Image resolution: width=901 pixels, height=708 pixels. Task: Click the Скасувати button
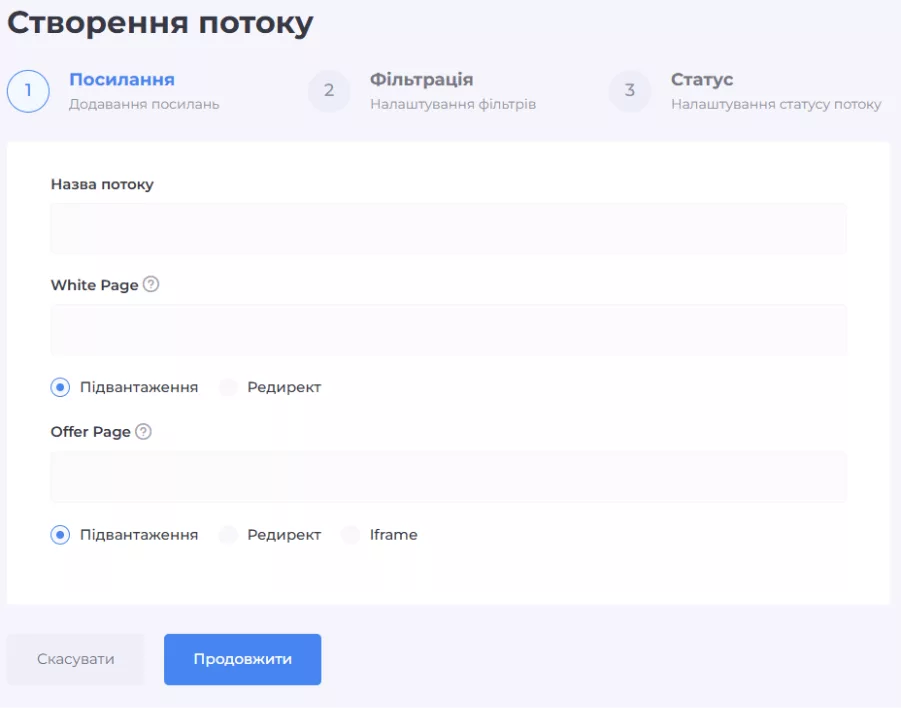point(76,659)
